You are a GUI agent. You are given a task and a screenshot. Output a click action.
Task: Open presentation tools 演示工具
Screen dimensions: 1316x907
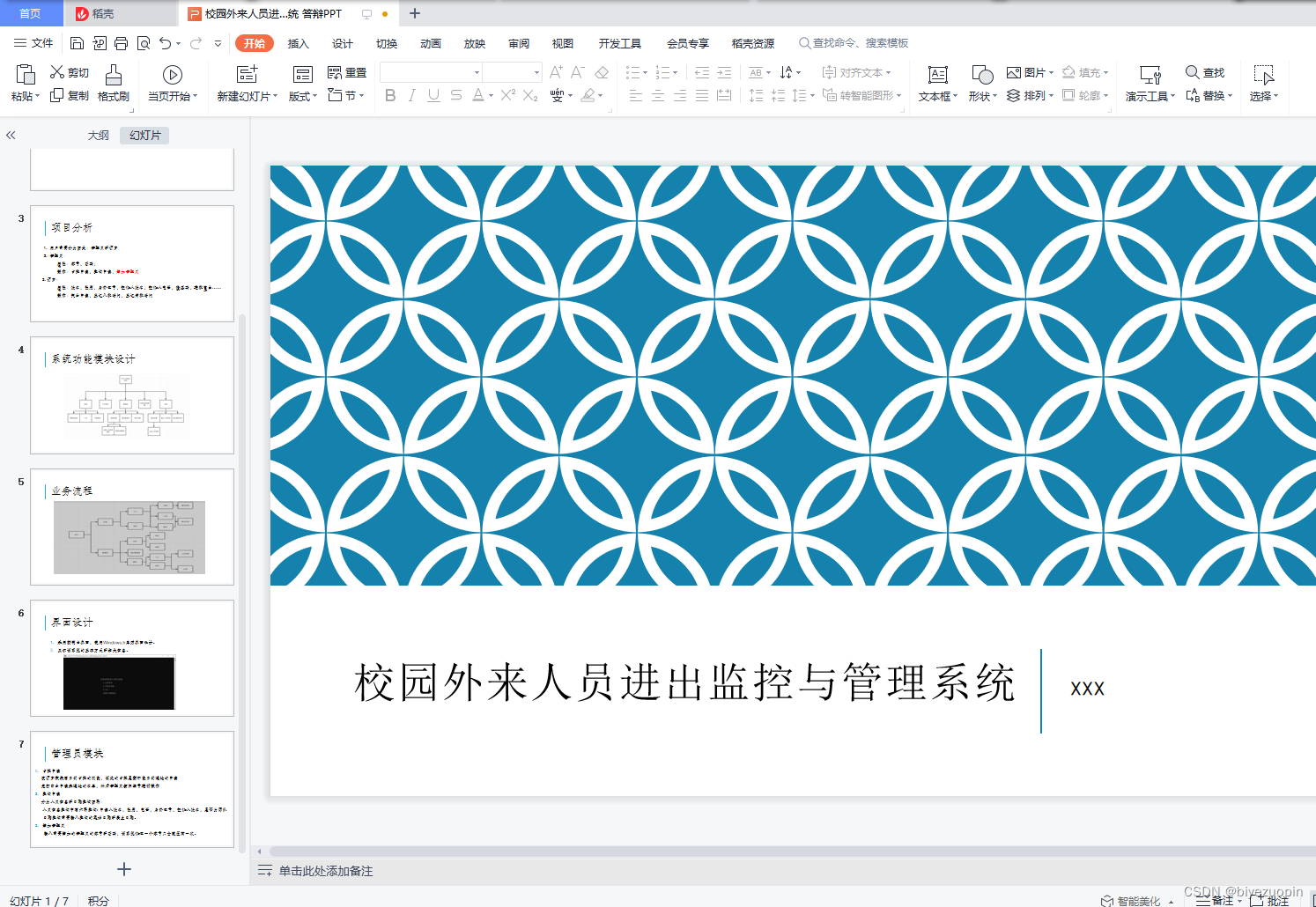[x=1150, y=84]
